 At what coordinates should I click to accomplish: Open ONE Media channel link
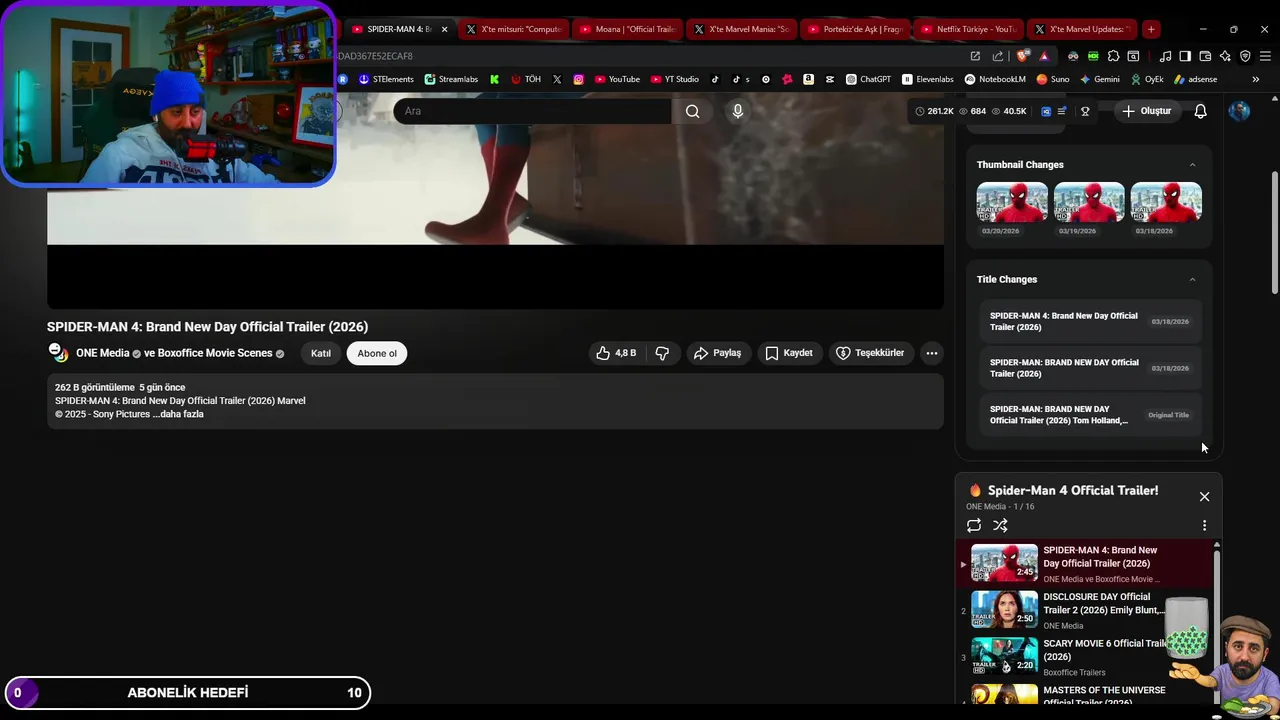[103, 353]
